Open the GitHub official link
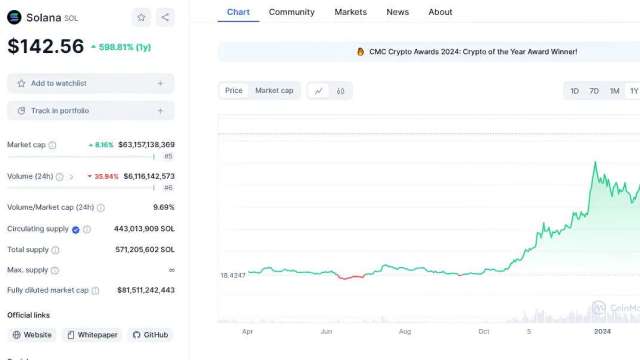 (151, 335)
